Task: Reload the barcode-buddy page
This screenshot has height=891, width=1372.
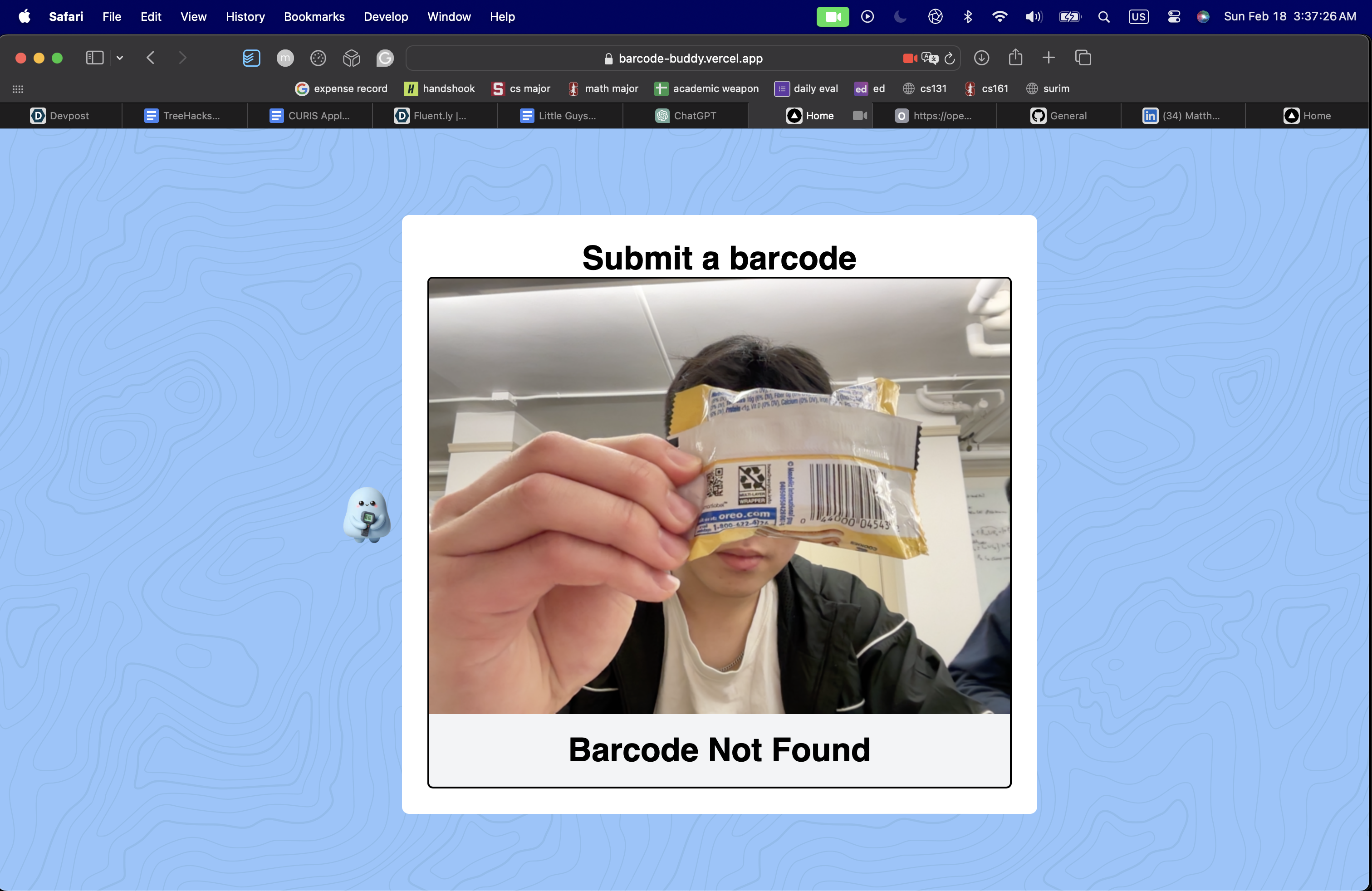Action: pyautogui.click(x=950, y=58)
